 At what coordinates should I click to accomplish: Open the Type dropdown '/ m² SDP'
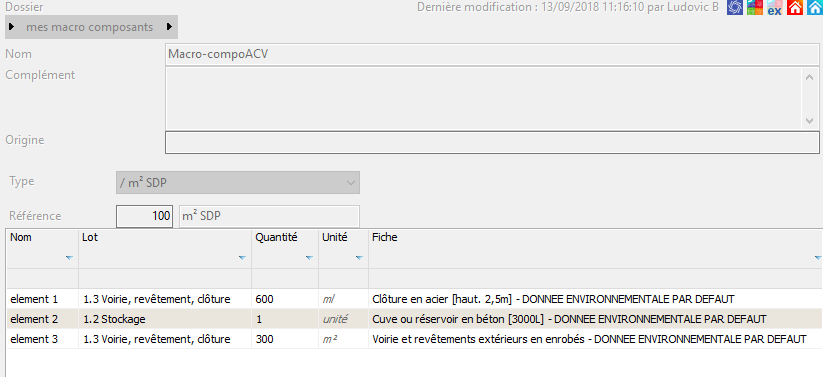point(238,182)
